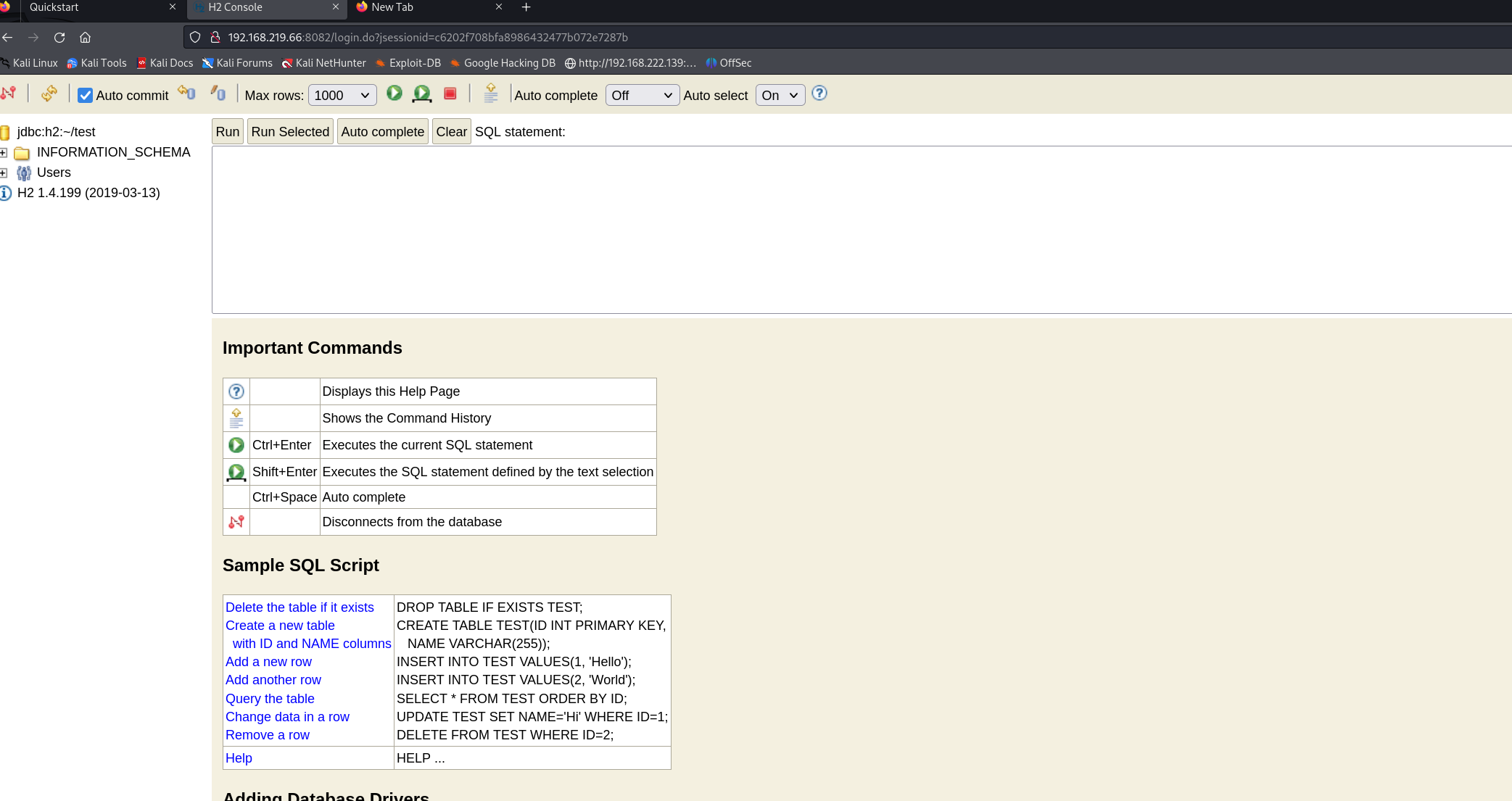Click the connection security lock icon
Image resolution: width=1512 pixels, height=801 pixels.
(215, 37)
